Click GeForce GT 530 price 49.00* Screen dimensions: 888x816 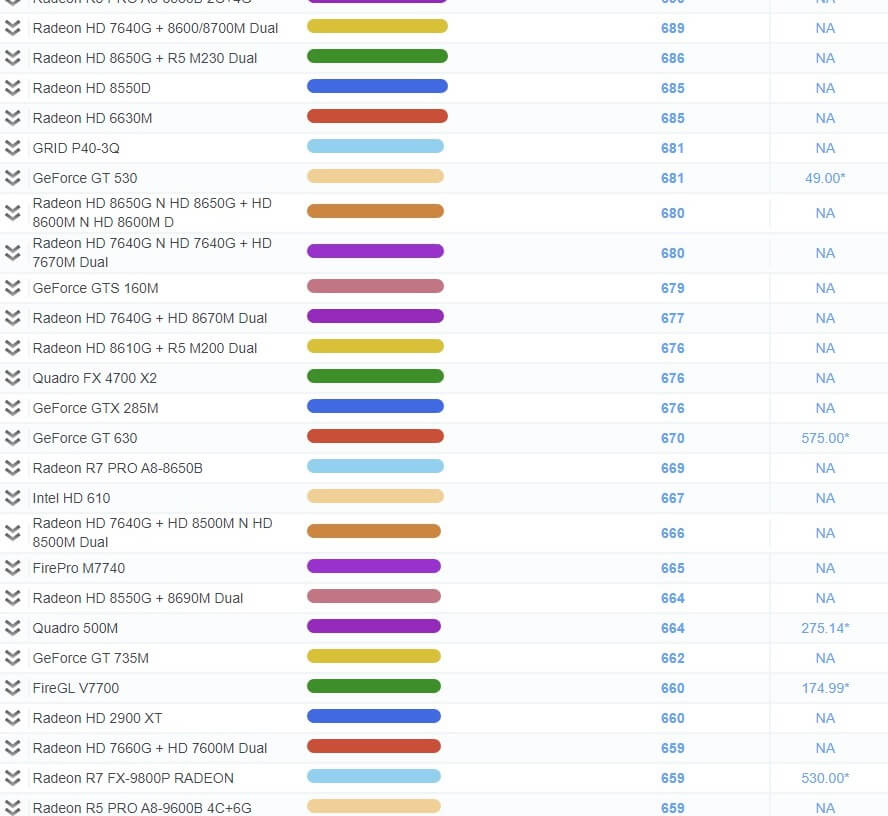pyautogui.click(x=825, y=178)
